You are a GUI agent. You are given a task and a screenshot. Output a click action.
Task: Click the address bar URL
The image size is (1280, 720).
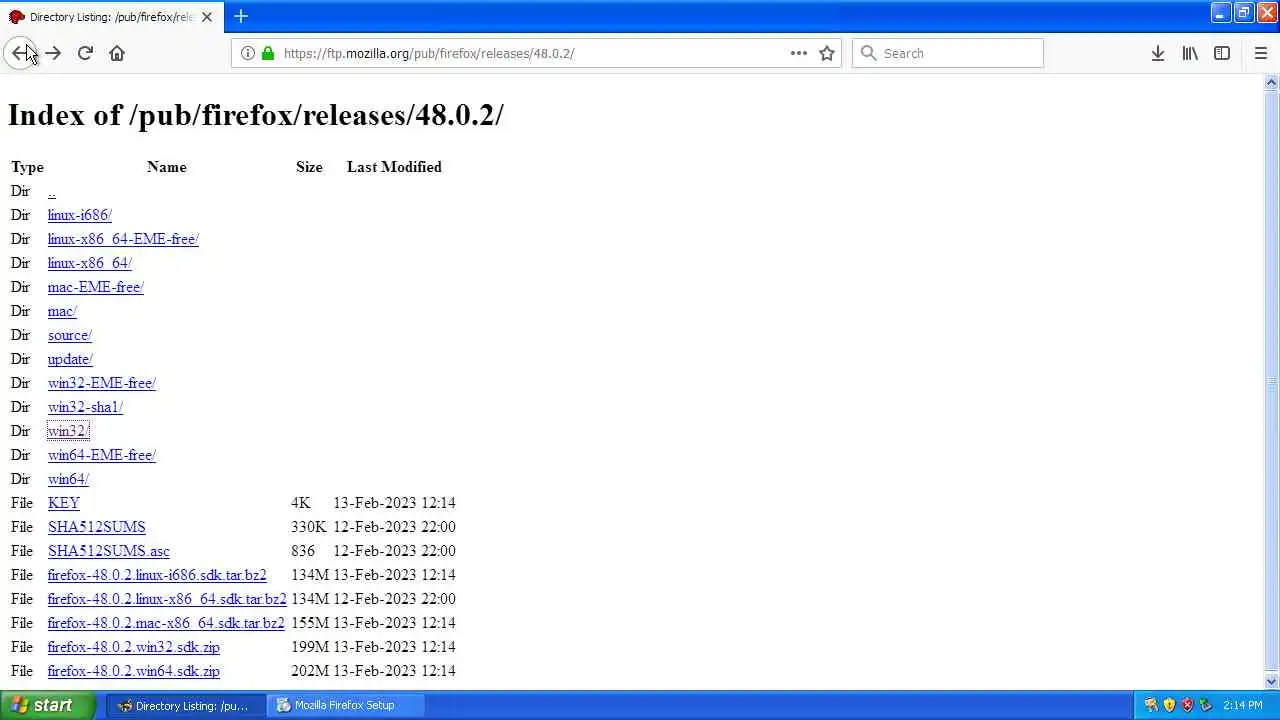429,53
